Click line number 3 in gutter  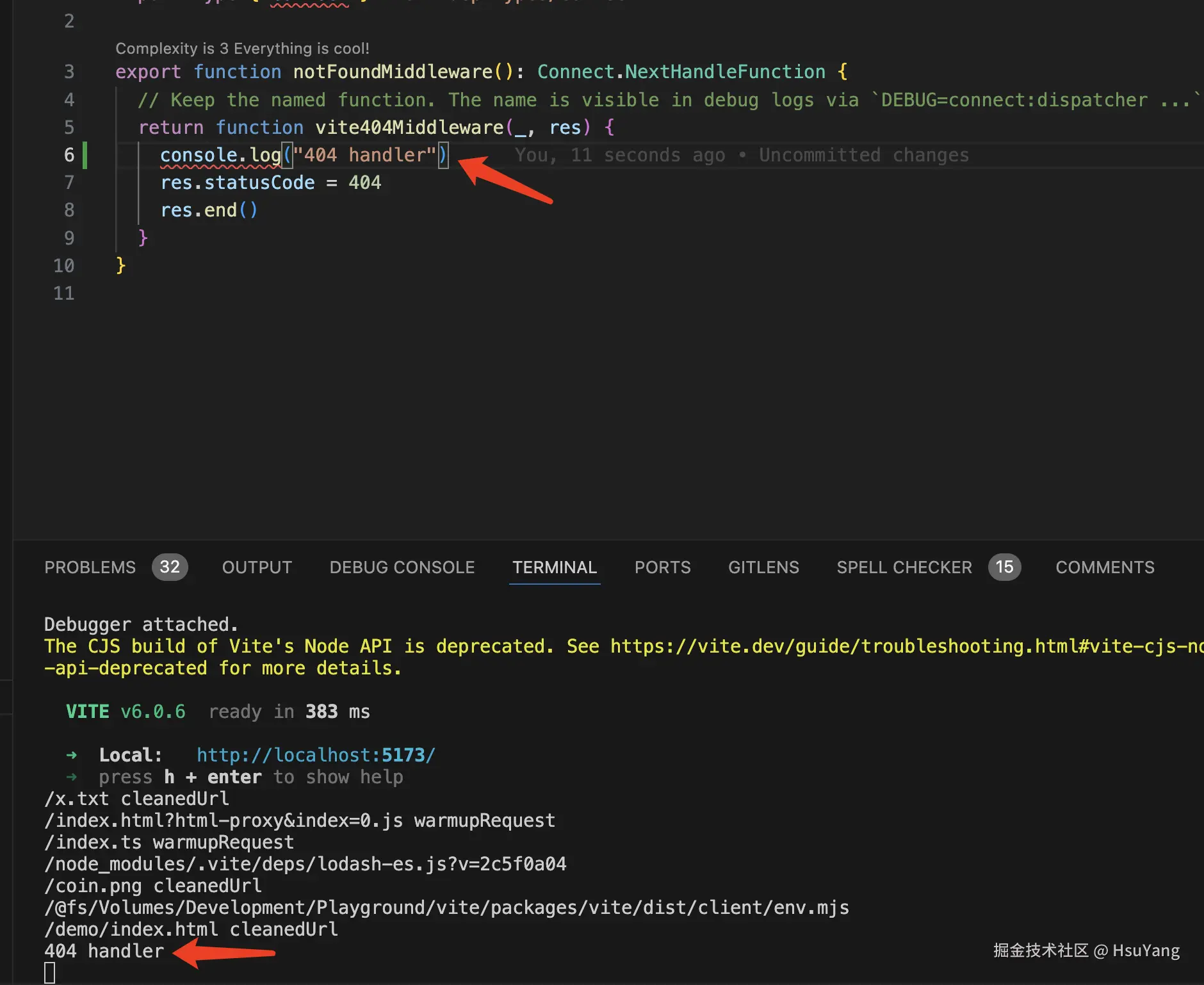[x=69, y=72]
